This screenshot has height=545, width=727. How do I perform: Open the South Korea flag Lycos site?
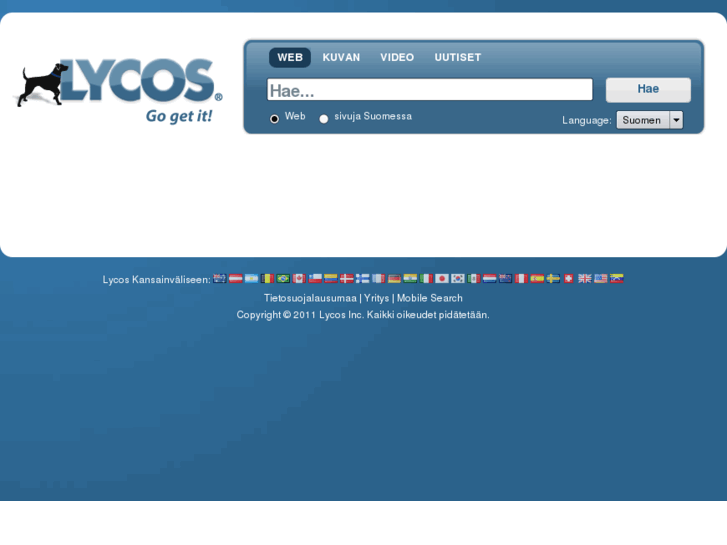pyautogui.click(x=458, y=278)
